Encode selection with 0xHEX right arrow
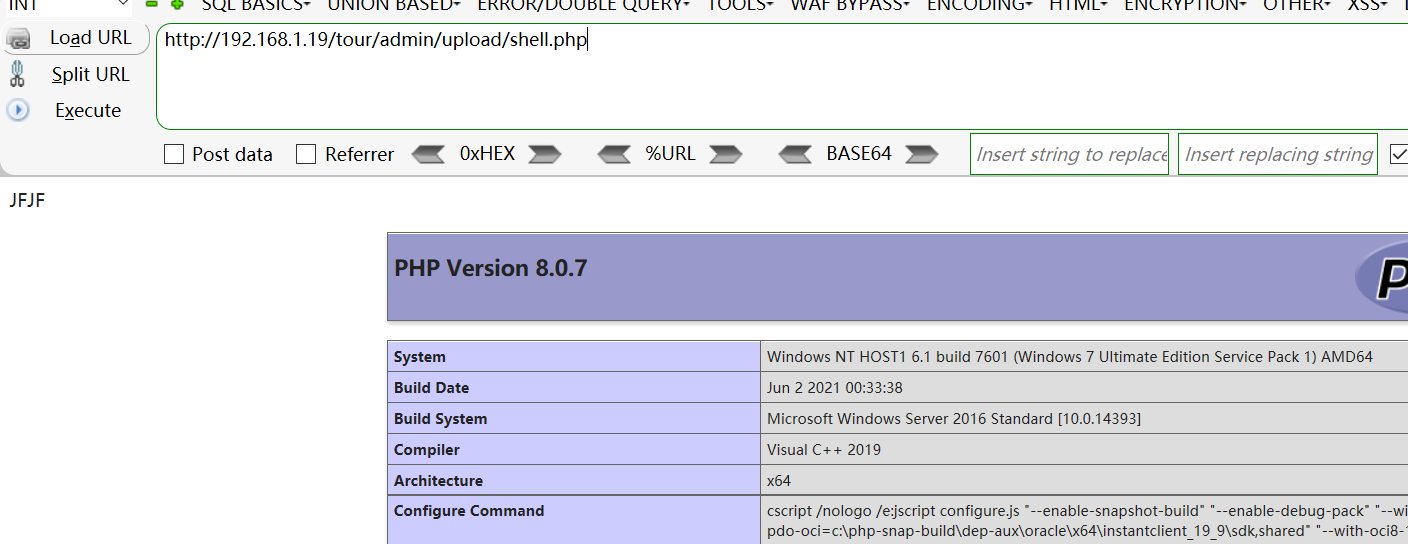The height and width of the screenshot is (544, 1408). 544,154
